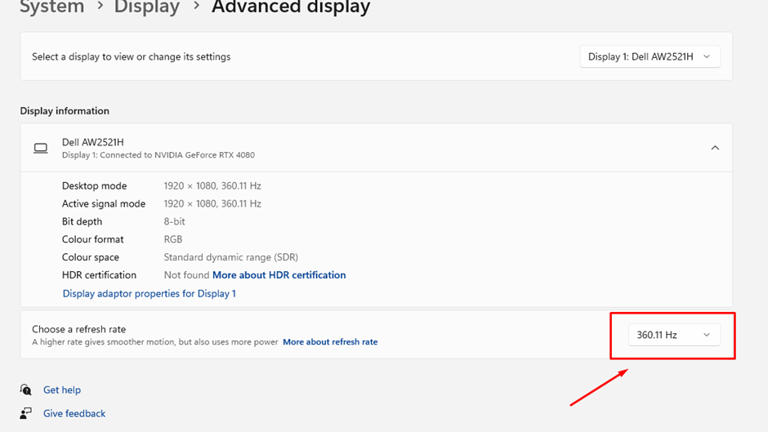Click the Display information heading
Image resolution: width=768 pixels, height=432 pixels.
[65, 111]
